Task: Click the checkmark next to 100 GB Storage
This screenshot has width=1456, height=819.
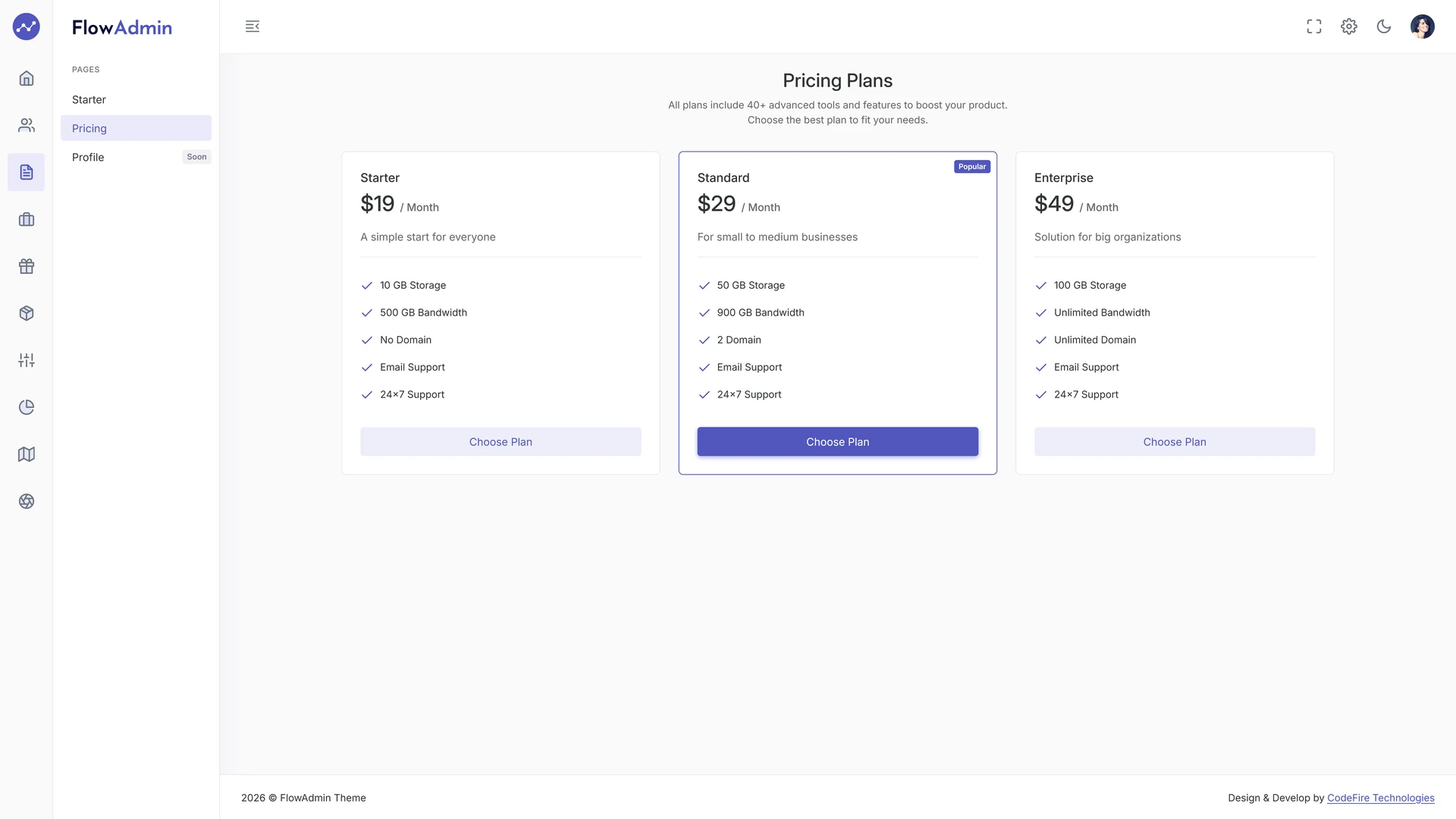Action: 1041,286
